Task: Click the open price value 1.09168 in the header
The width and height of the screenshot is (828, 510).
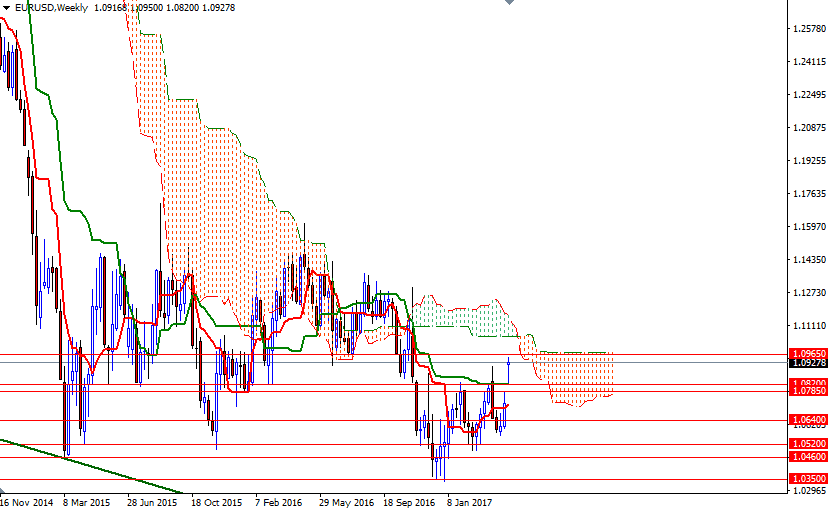Action: coord(110,8)
